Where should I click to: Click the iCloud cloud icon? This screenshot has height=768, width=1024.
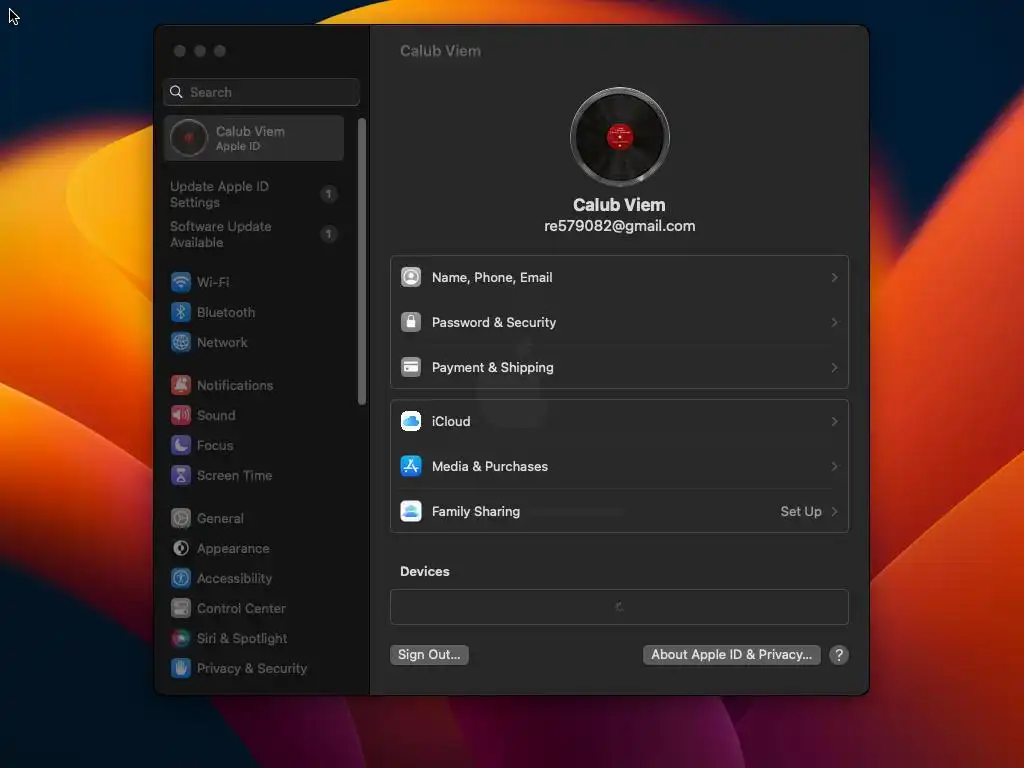pyautogui.click(x=411, y=421)
